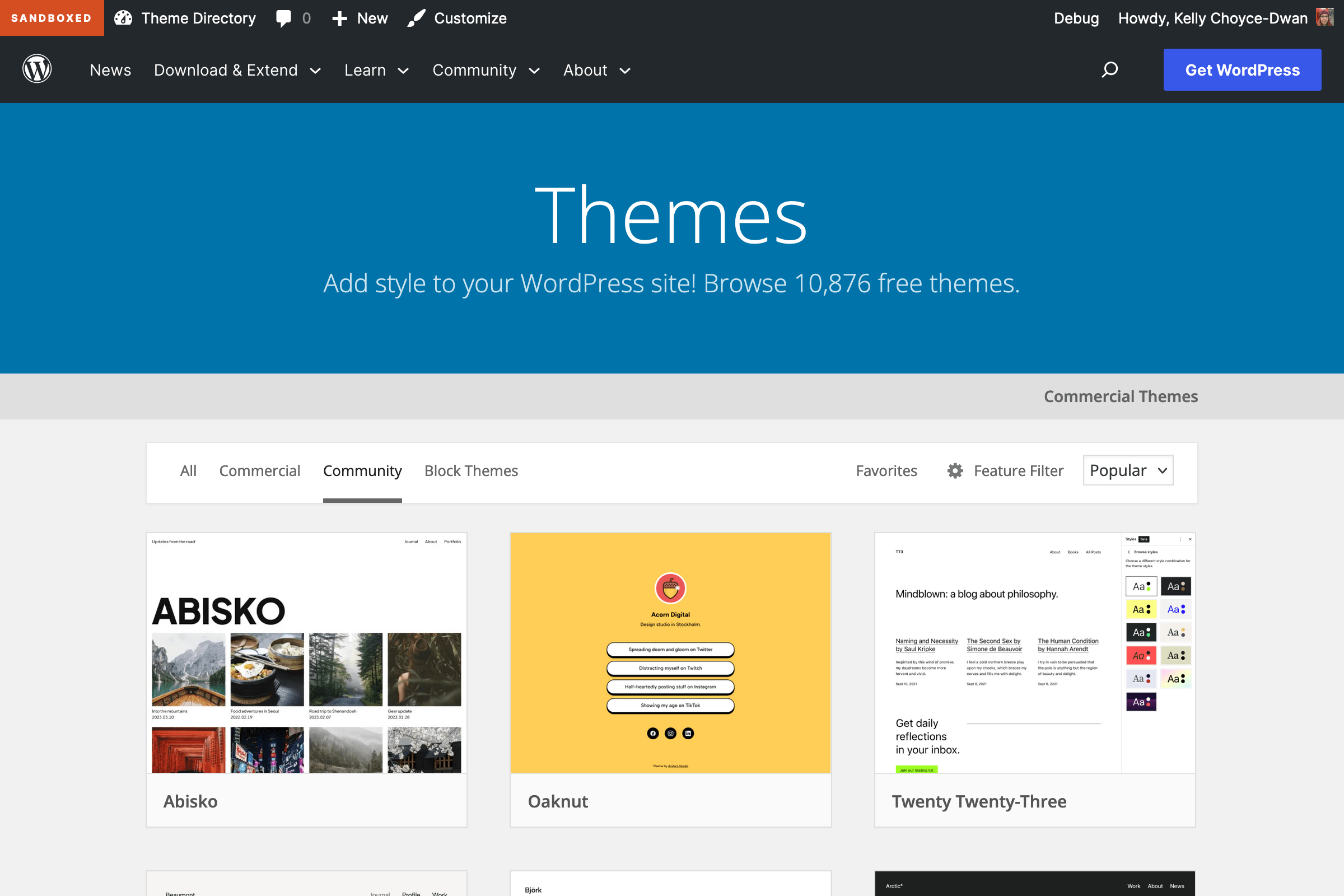Click the WordPress logo icon
This screenshot has width=1344, height=896.
(x=37, y=69)
